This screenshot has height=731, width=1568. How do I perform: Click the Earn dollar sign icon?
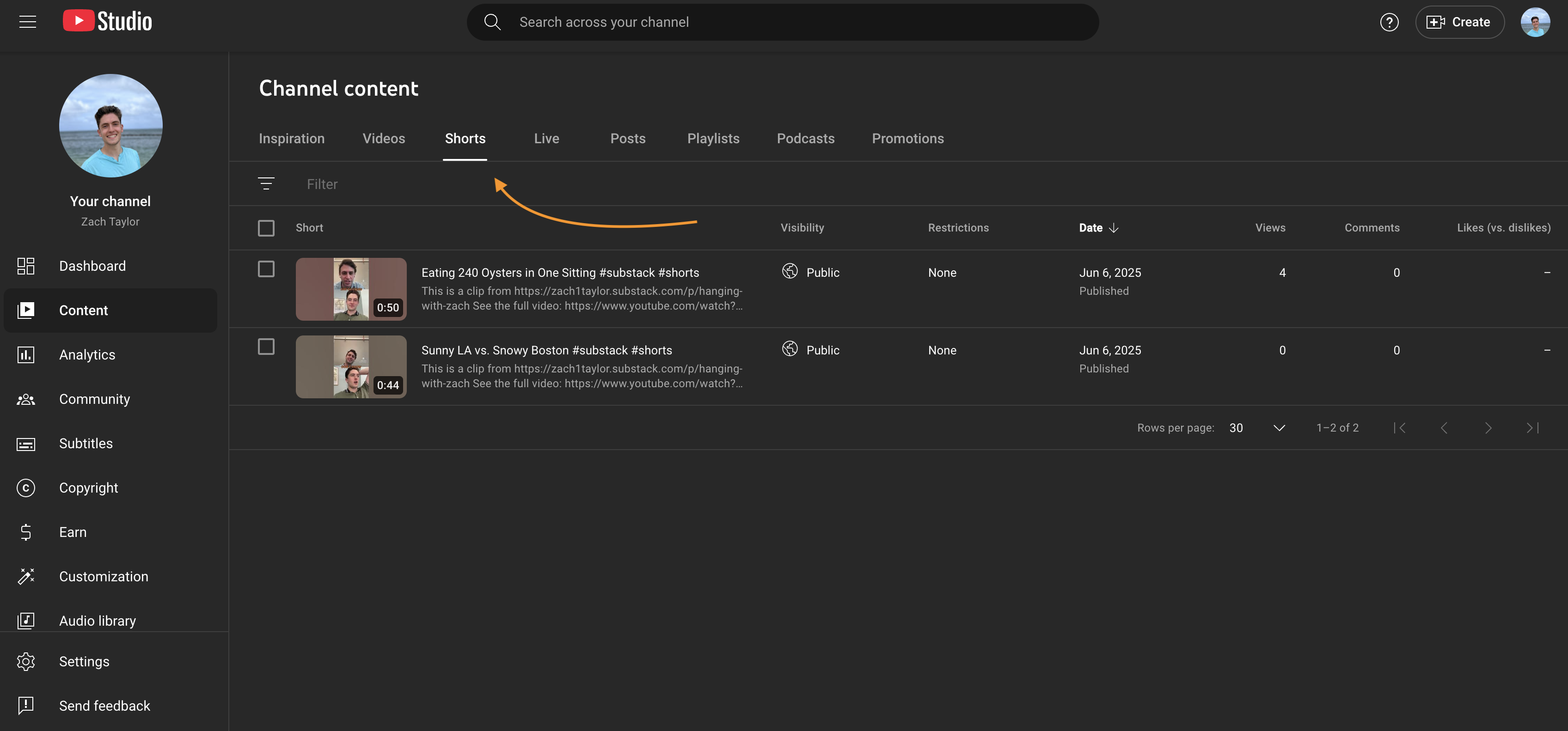point(25,532)
